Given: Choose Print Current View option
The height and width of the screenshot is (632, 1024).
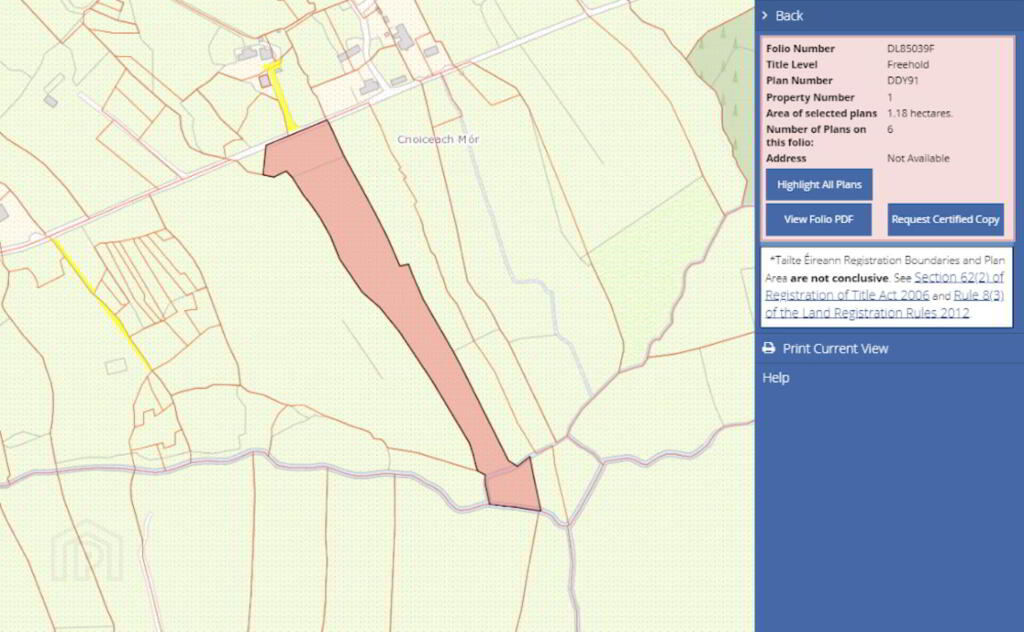Looking at the screenshot, I should pos(835,349).
